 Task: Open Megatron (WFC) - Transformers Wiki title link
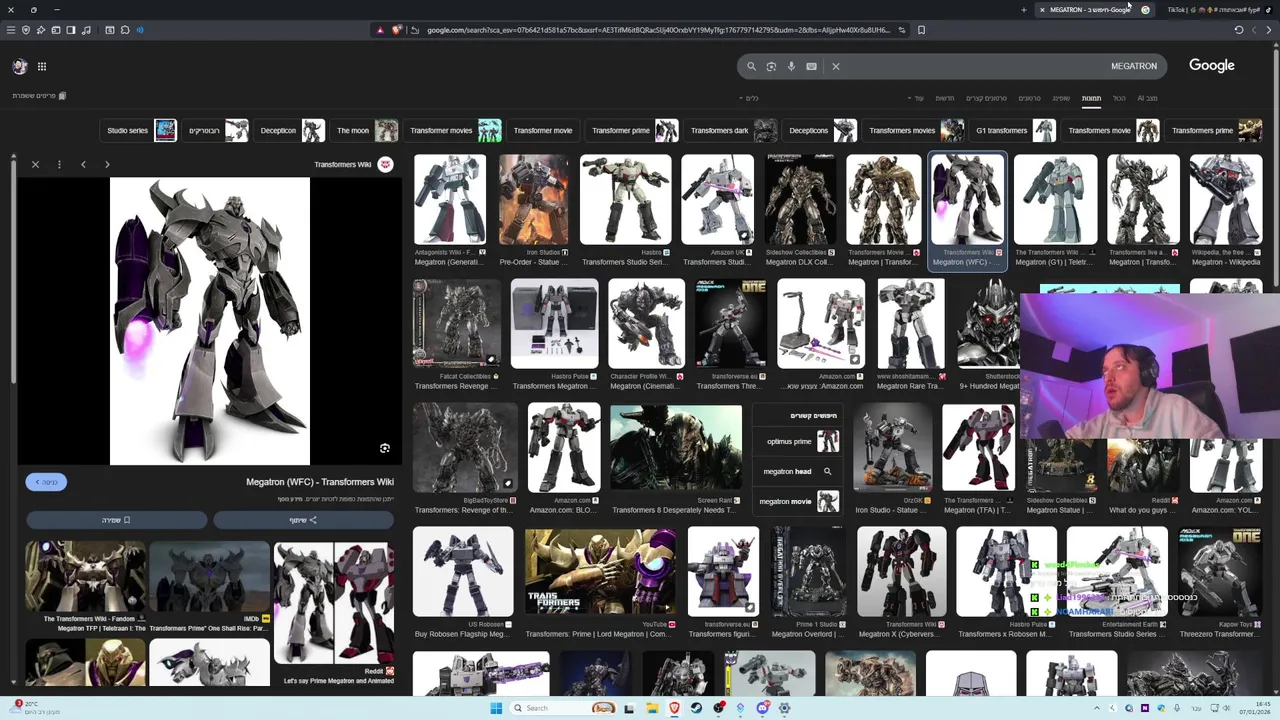point(320,482)
